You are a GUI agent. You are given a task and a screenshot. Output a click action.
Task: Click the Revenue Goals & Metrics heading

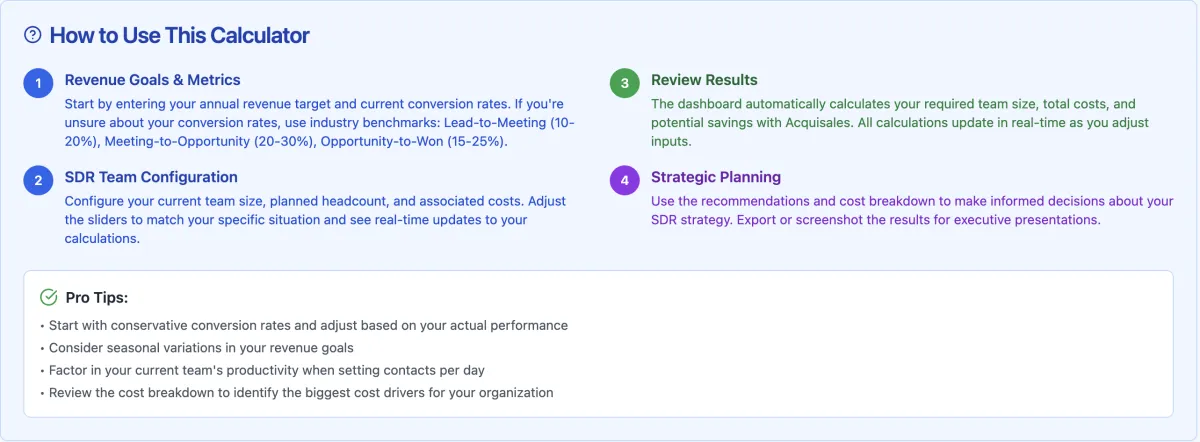pyautogui.click(x=153, y=80)
